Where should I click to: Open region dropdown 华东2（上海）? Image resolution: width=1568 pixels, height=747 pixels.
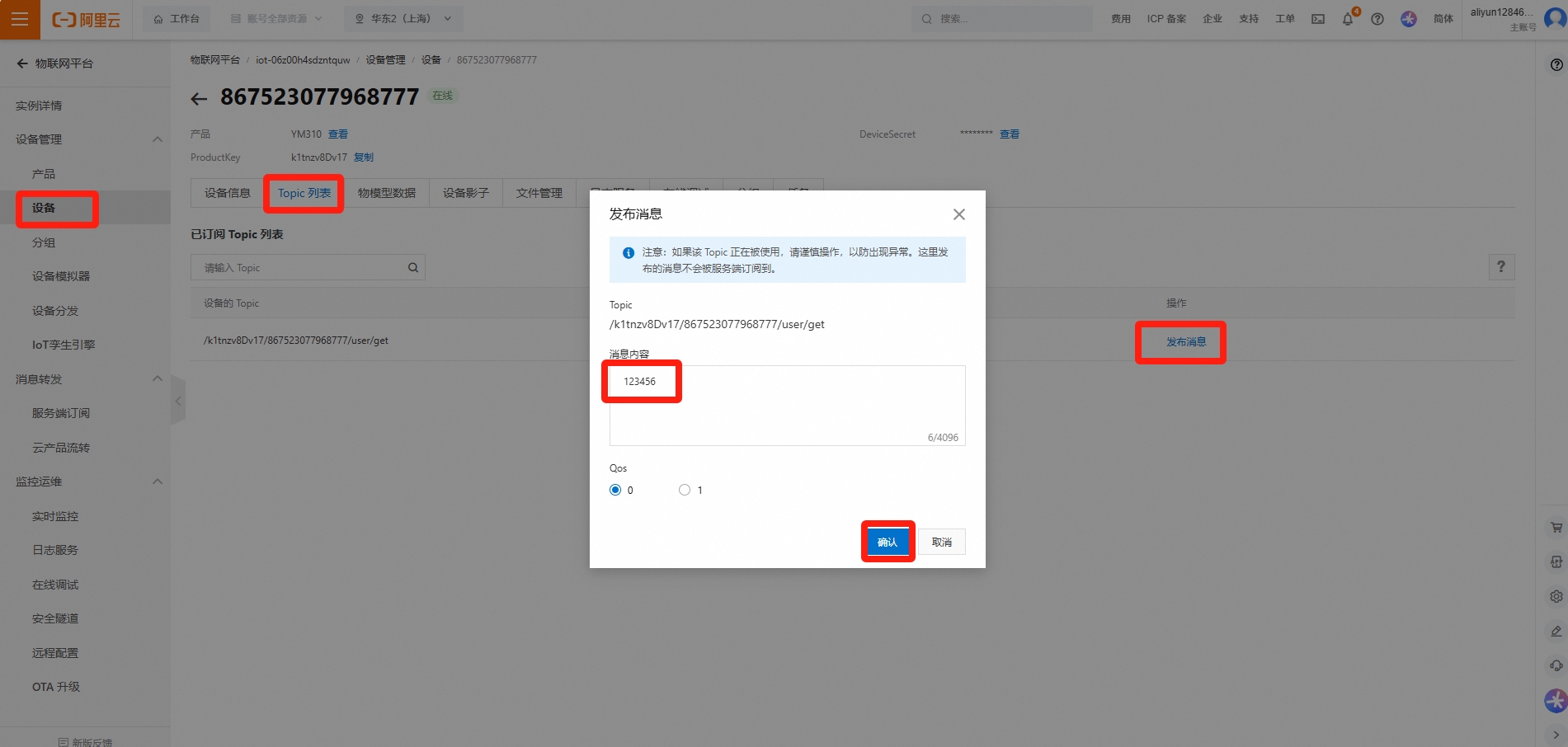[x=403, y=19]
